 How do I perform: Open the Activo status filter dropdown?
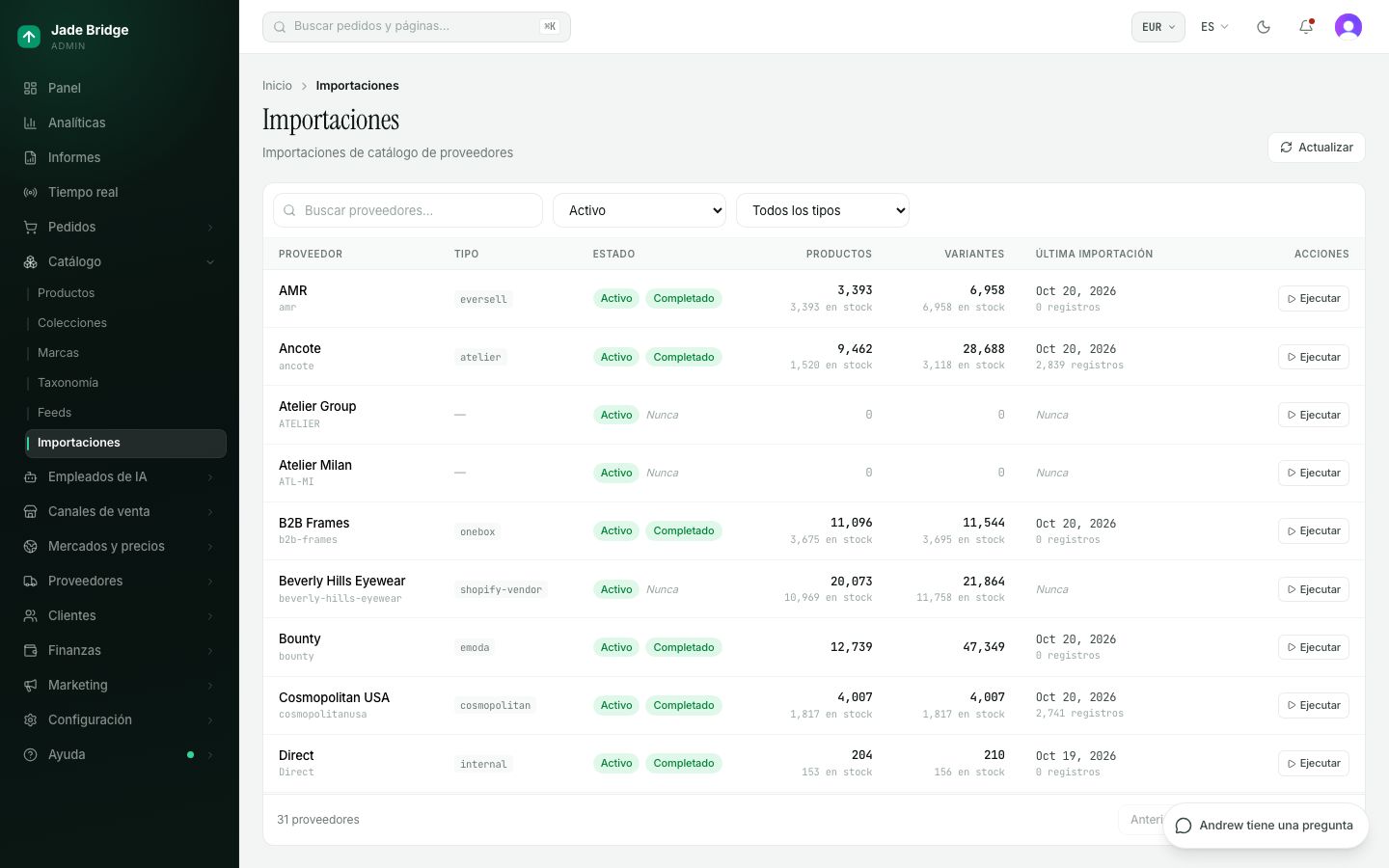pyautogui.click(x=640, y=210)
